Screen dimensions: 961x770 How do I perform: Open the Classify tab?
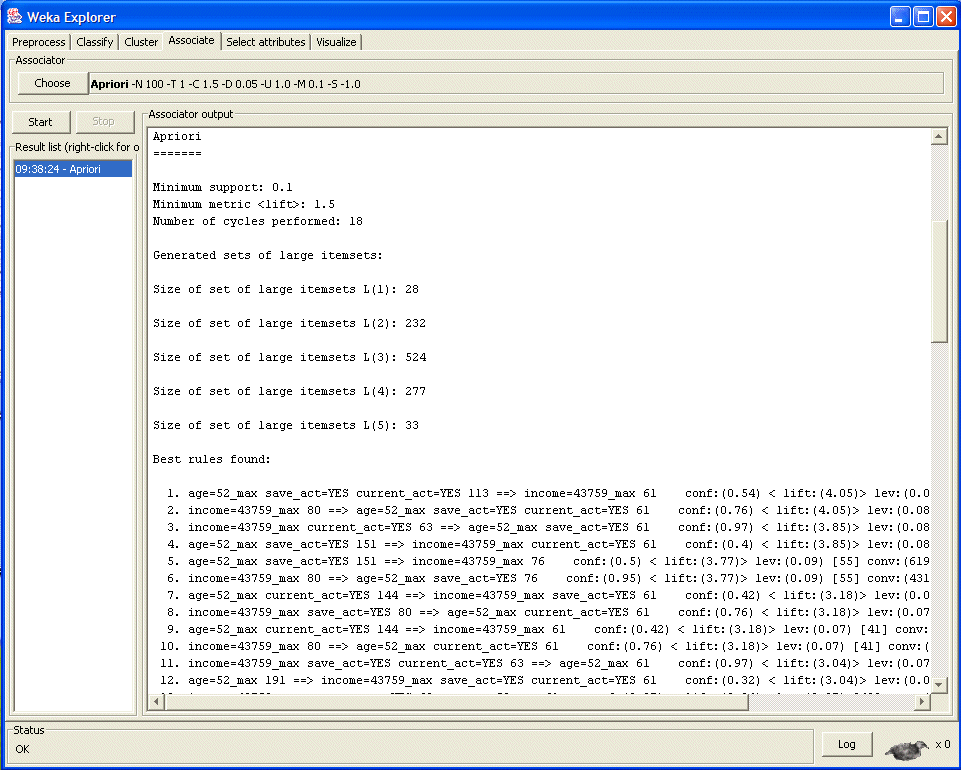click(95, 42)
